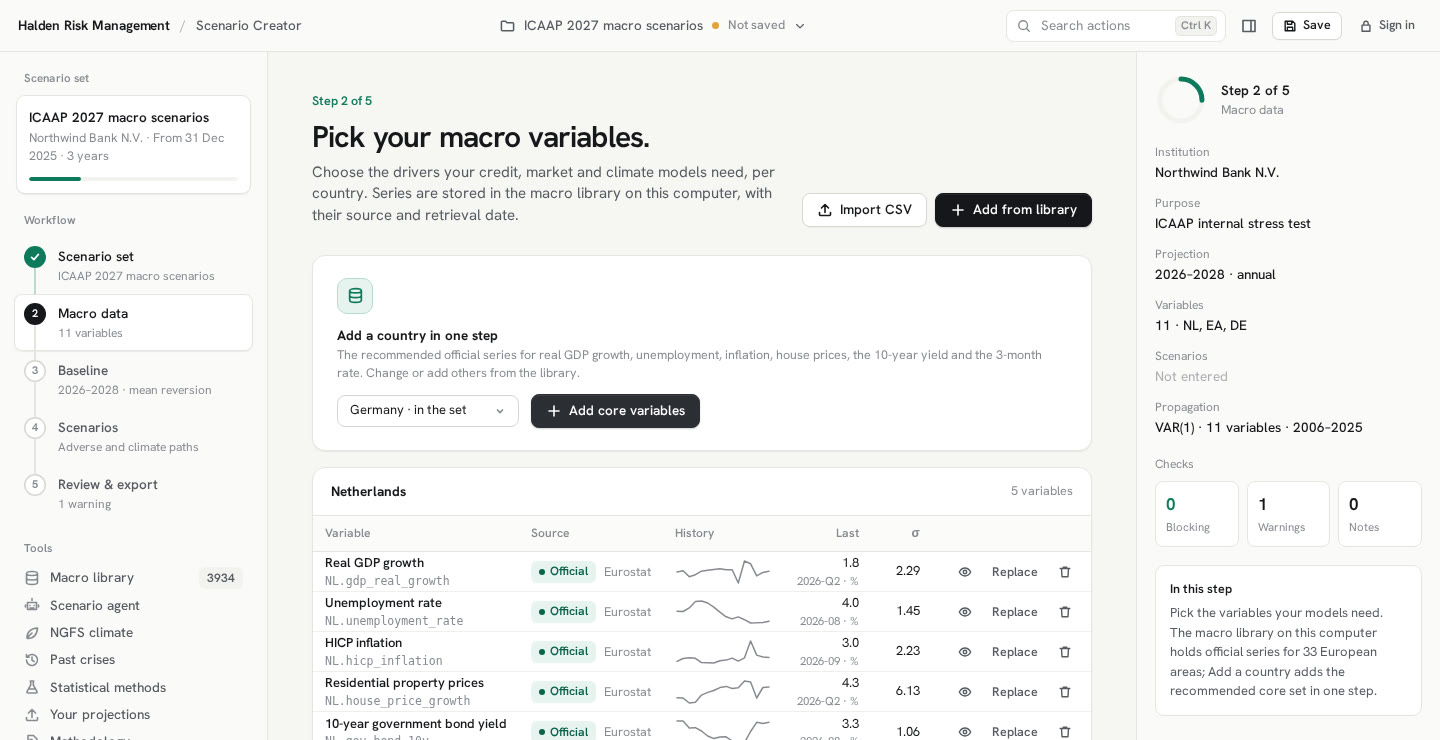Replace the HICP inflation series
The width and height of the screenshot is (1440, 740).
coord(1015,652)
